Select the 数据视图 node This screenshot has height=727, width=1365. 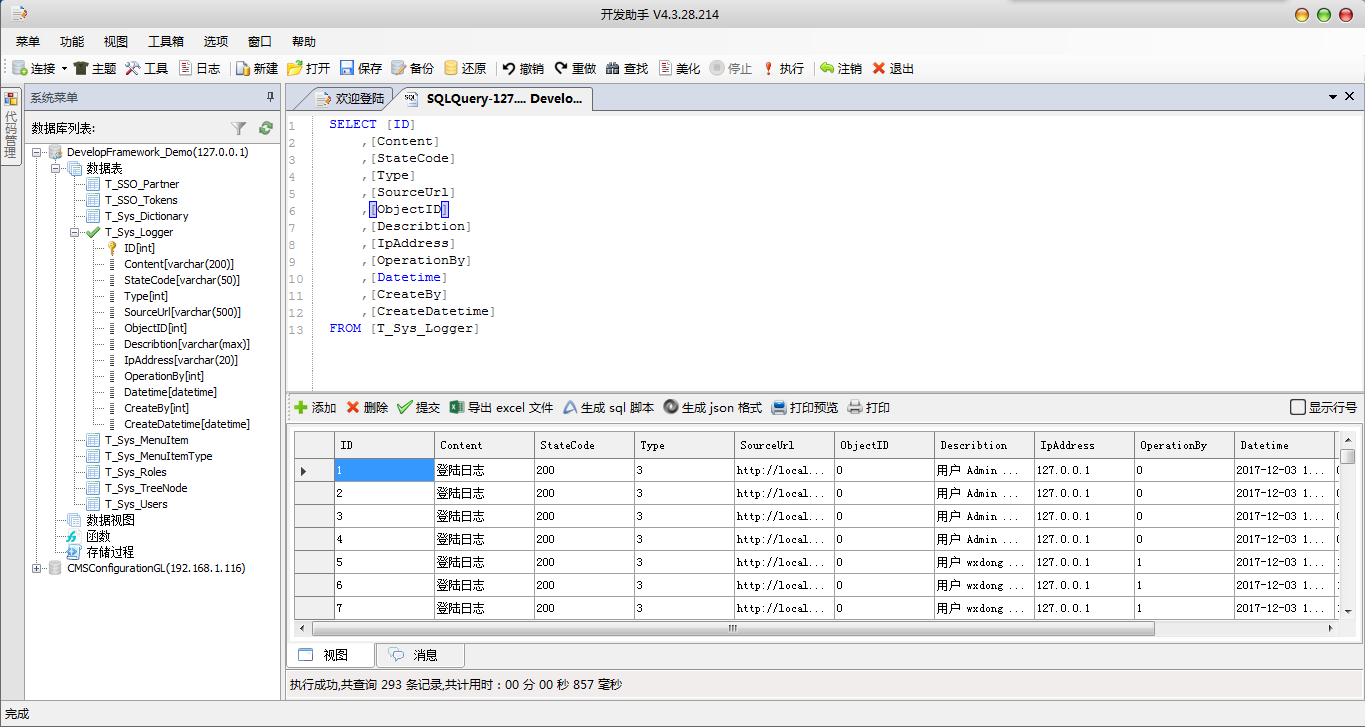pyautogui.click(x=110, y=520)
